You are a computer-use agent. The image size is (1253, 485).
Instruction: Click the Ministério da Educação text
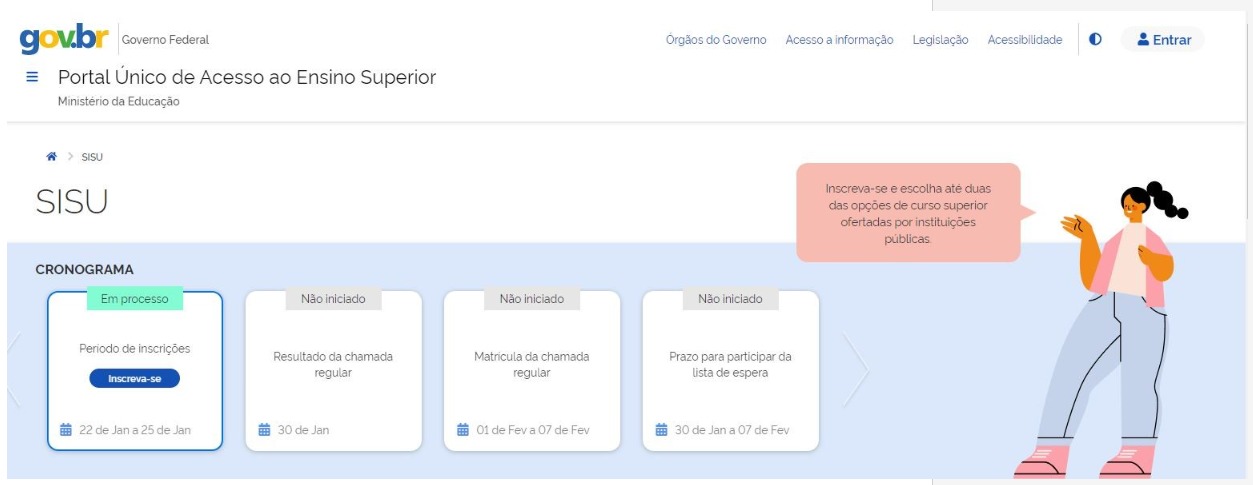click(x=119, y=101)
